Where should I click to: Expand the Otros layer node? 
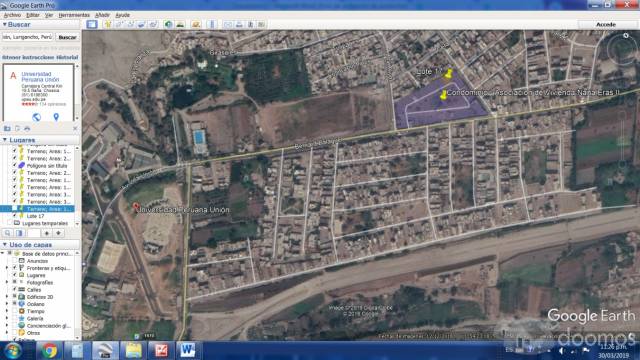[x=7, y=333]
